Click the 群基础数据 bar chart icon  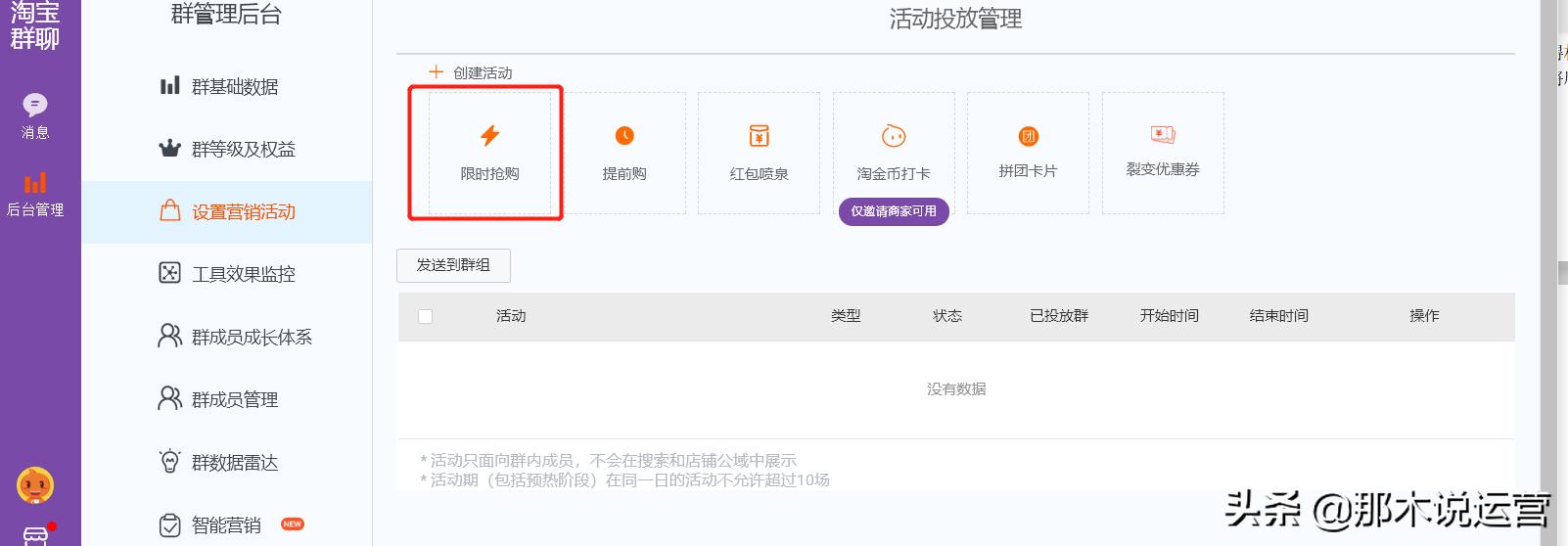click(x=170, y=86)
